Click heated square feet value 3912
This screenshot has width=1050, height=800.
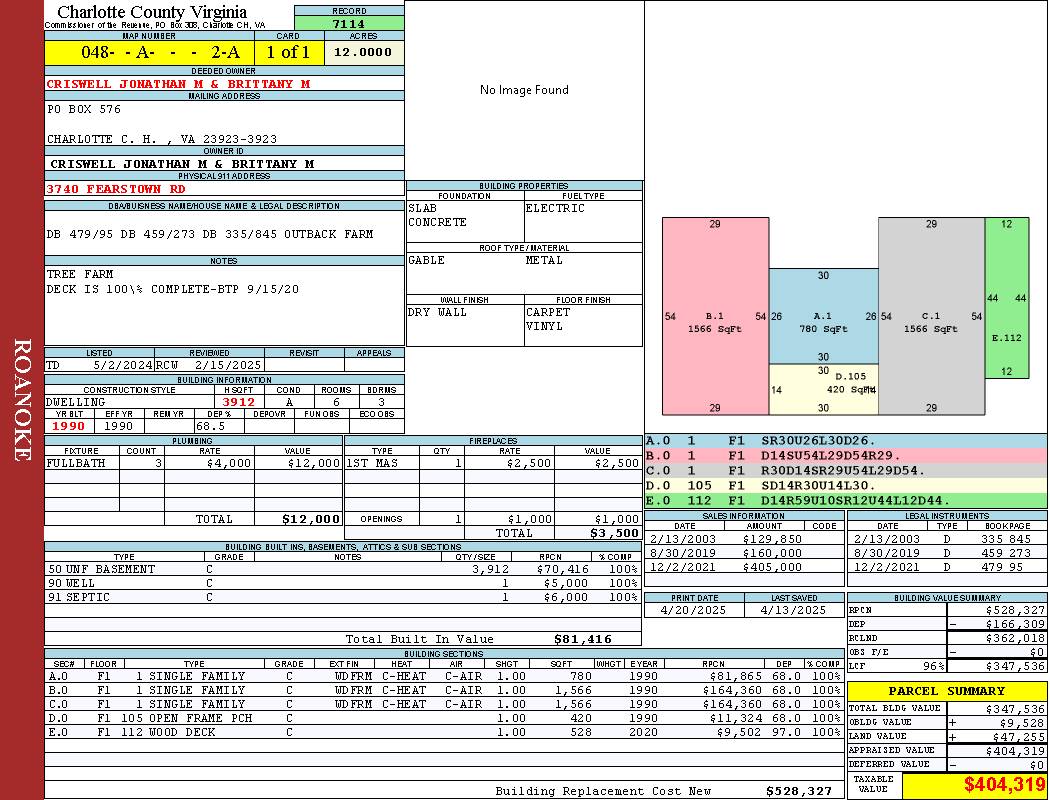[239, 402]
